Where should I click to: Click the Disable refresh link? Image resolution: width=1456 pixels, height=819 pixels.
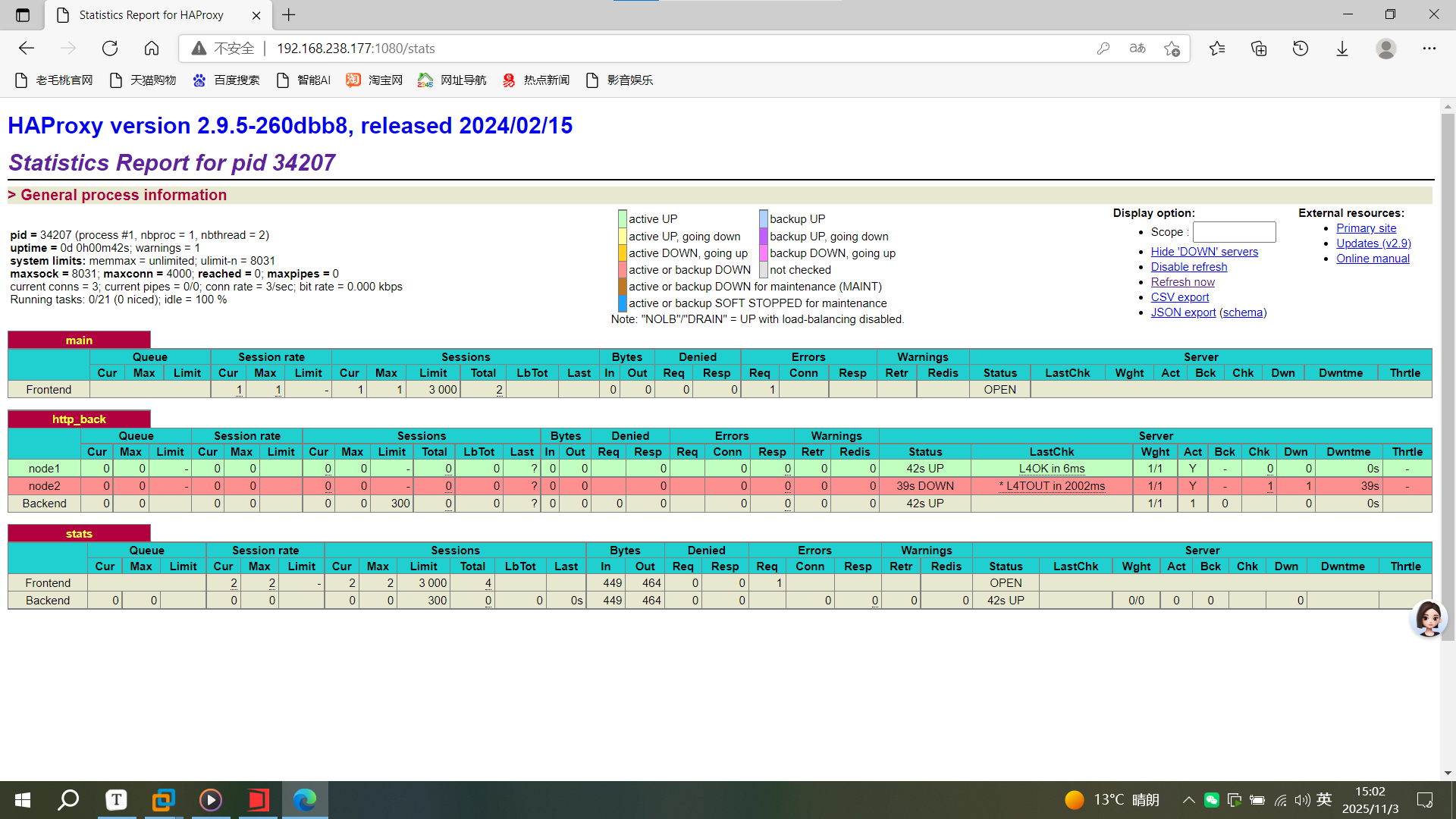pos(1189,267)
